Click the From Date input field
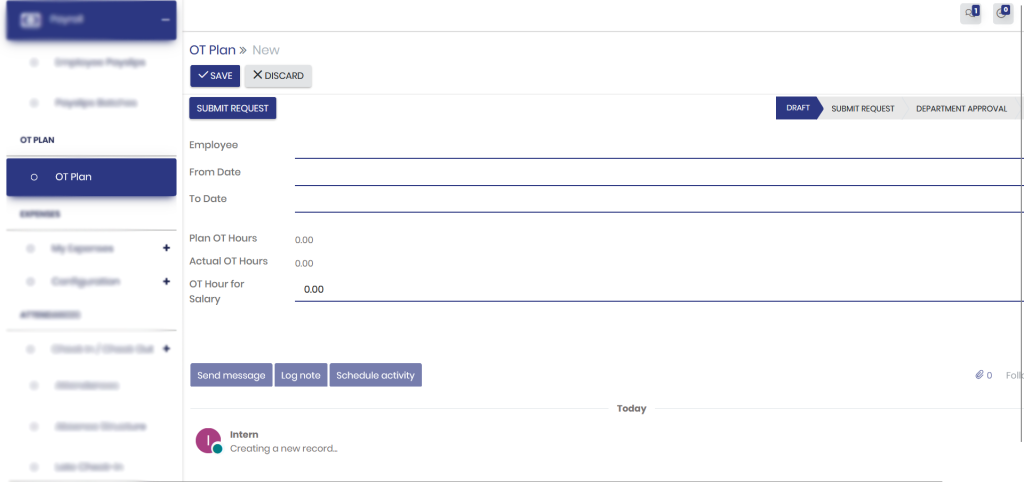1024x482 pixels. [x=659, y=174]
